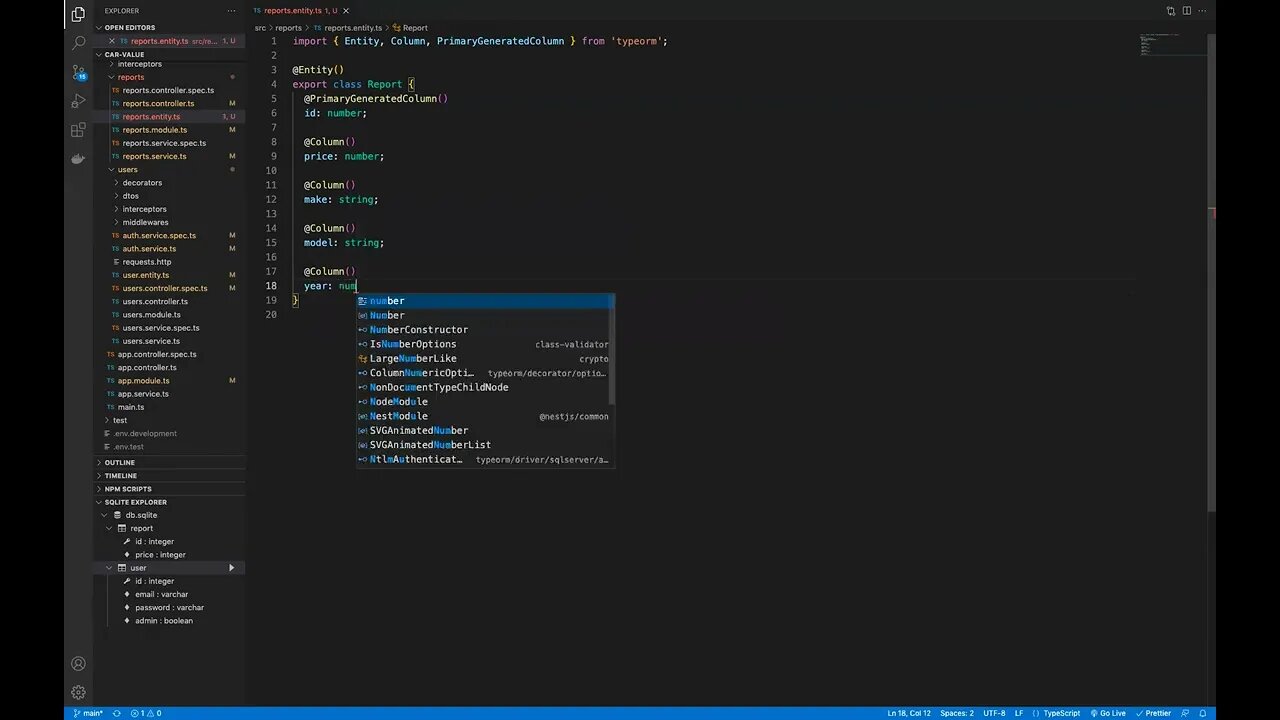Click Ln 18, Col 12 in status bar

point(909,713)
